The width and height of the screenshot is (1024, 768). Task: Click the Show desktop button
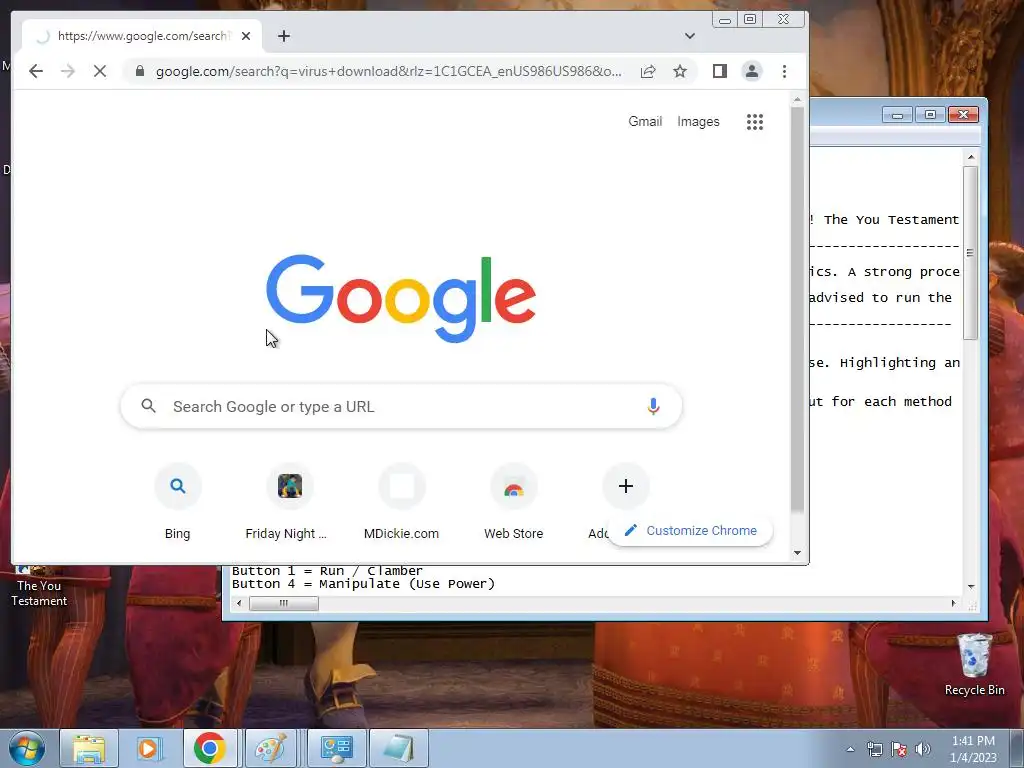point(1017,748)
